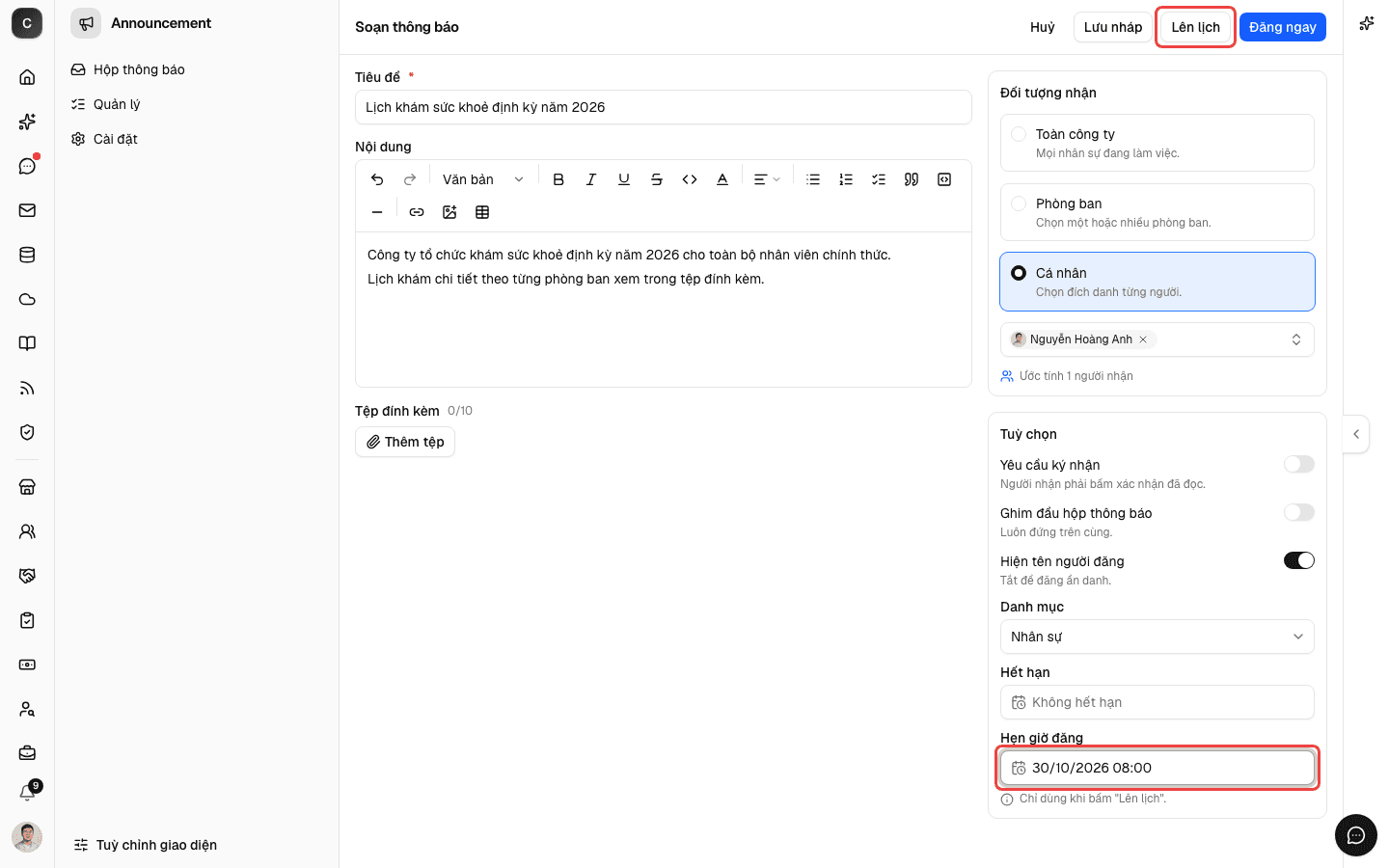This screenshot has width=1389, height=868.
Task: Apply strikethrough formatting
Action: (657, 179)
